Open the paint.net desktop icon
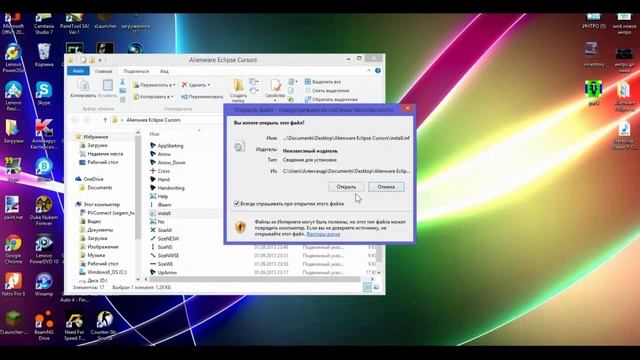 tap(13, 208)
